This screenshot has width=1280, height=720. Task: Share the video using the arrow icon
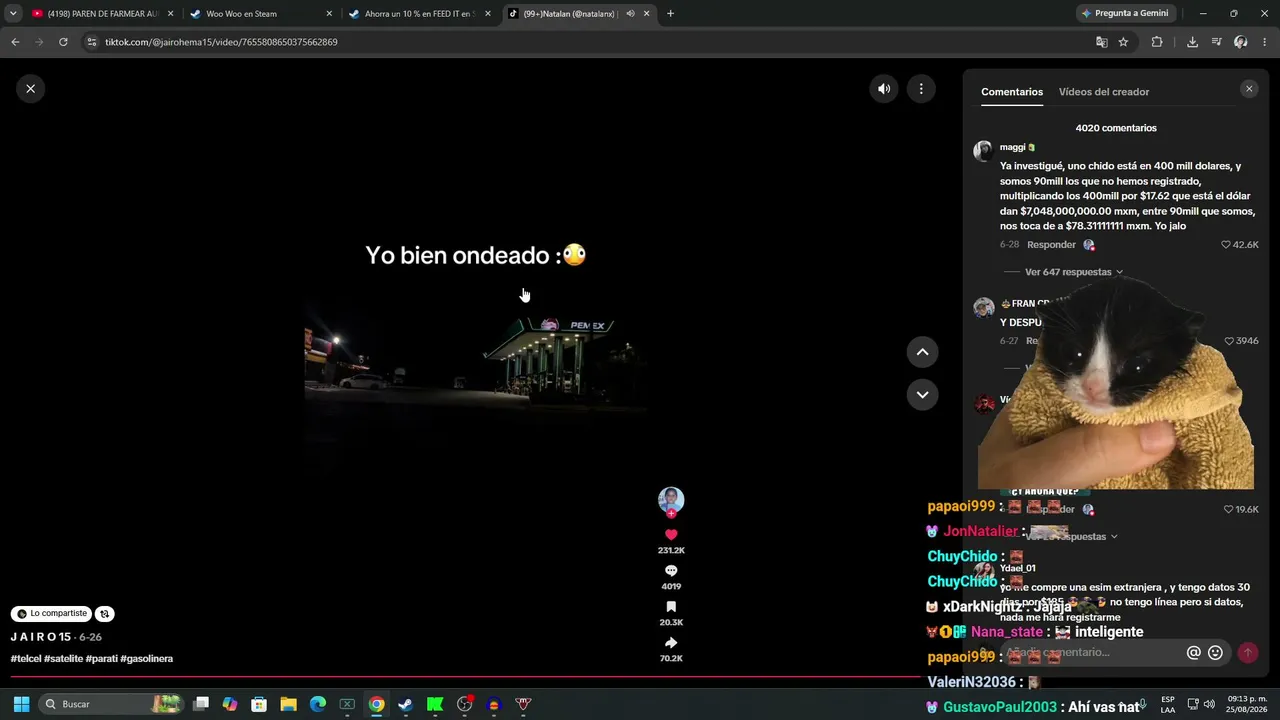click(671, 643)
